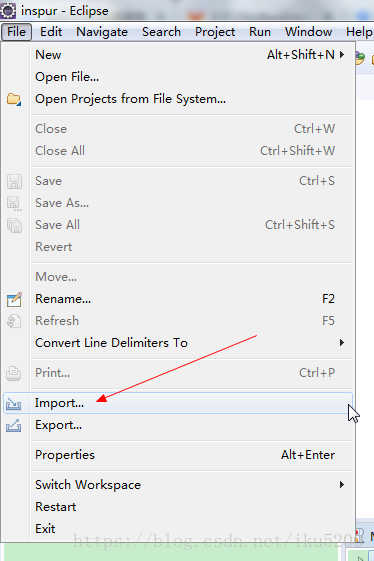374x561 pixels.
Task: Expand the New submenu arrow
Action: [x=342, y=55]
